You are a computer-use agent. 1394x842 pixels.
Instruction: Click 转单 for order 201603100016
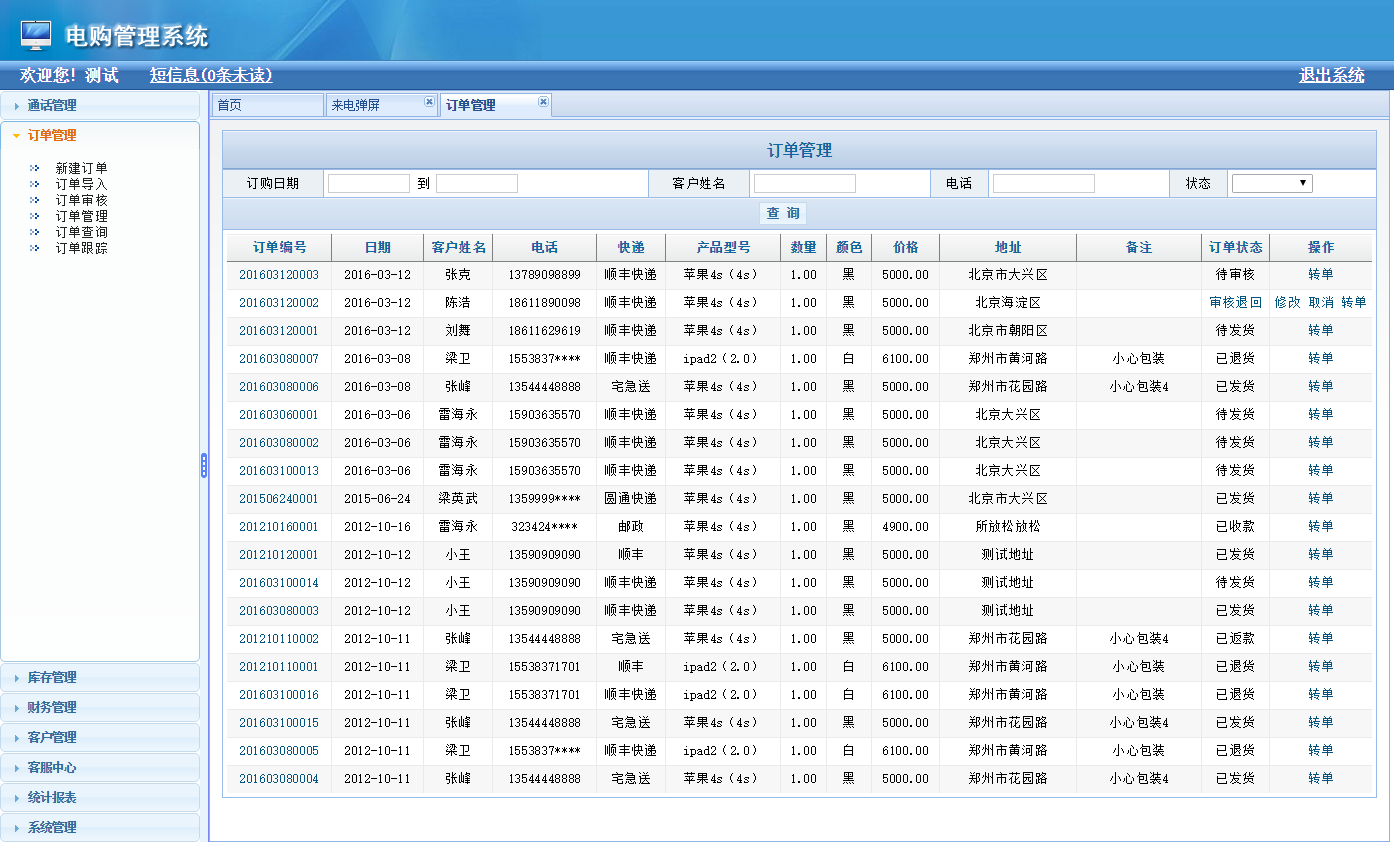tap(1321, 695)
